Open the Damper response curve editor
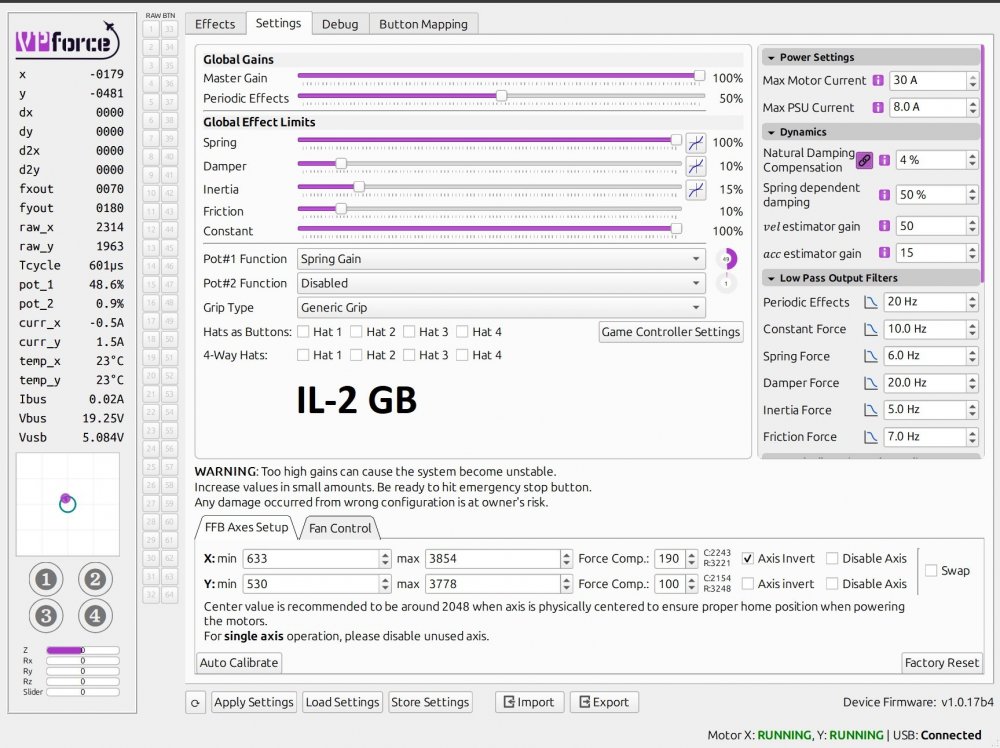 (x=696, y=166)
